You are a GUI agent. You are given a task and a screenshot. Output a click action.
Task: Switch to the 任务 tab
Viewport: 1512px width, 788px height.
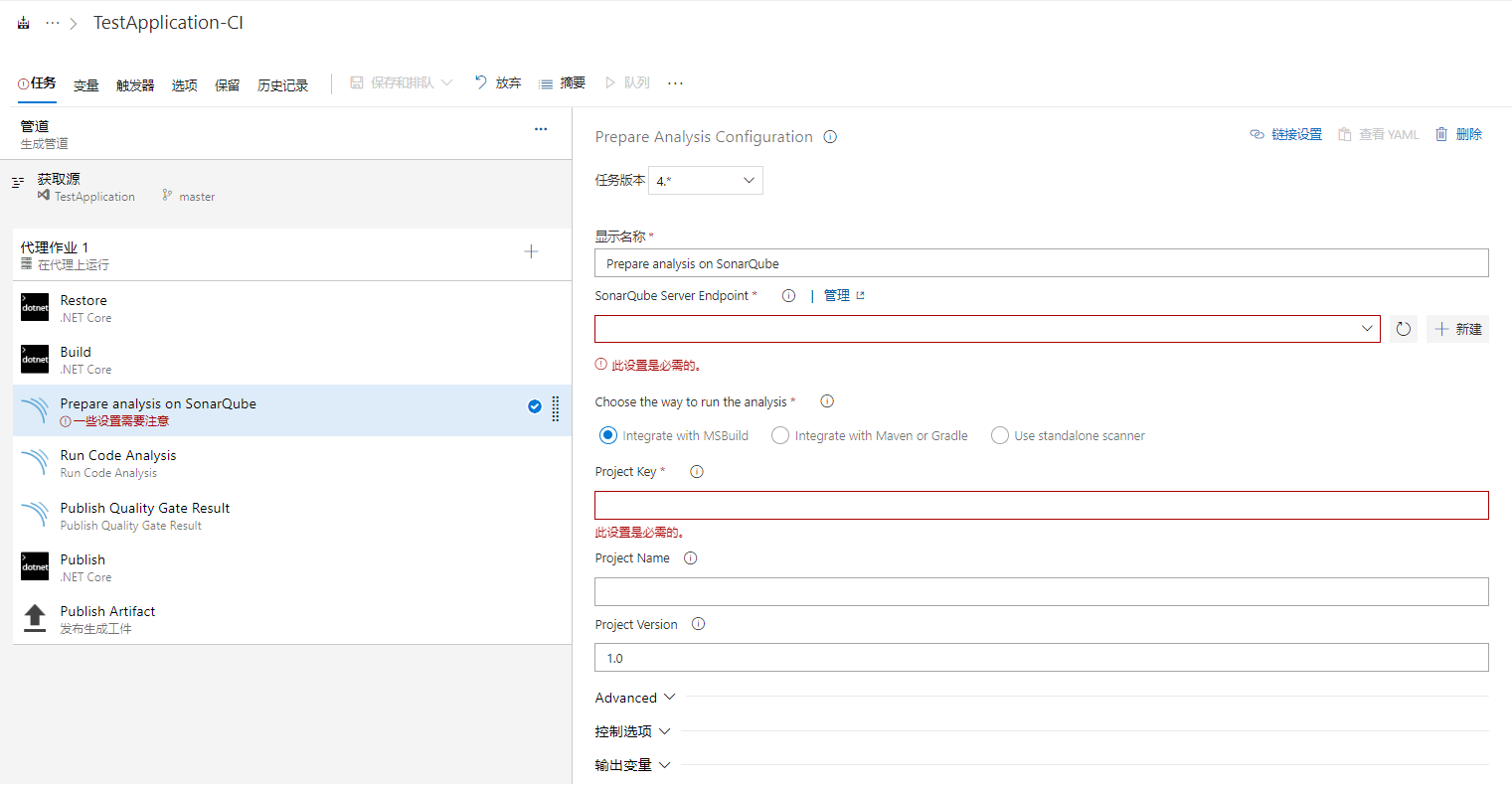click(37, 83)
